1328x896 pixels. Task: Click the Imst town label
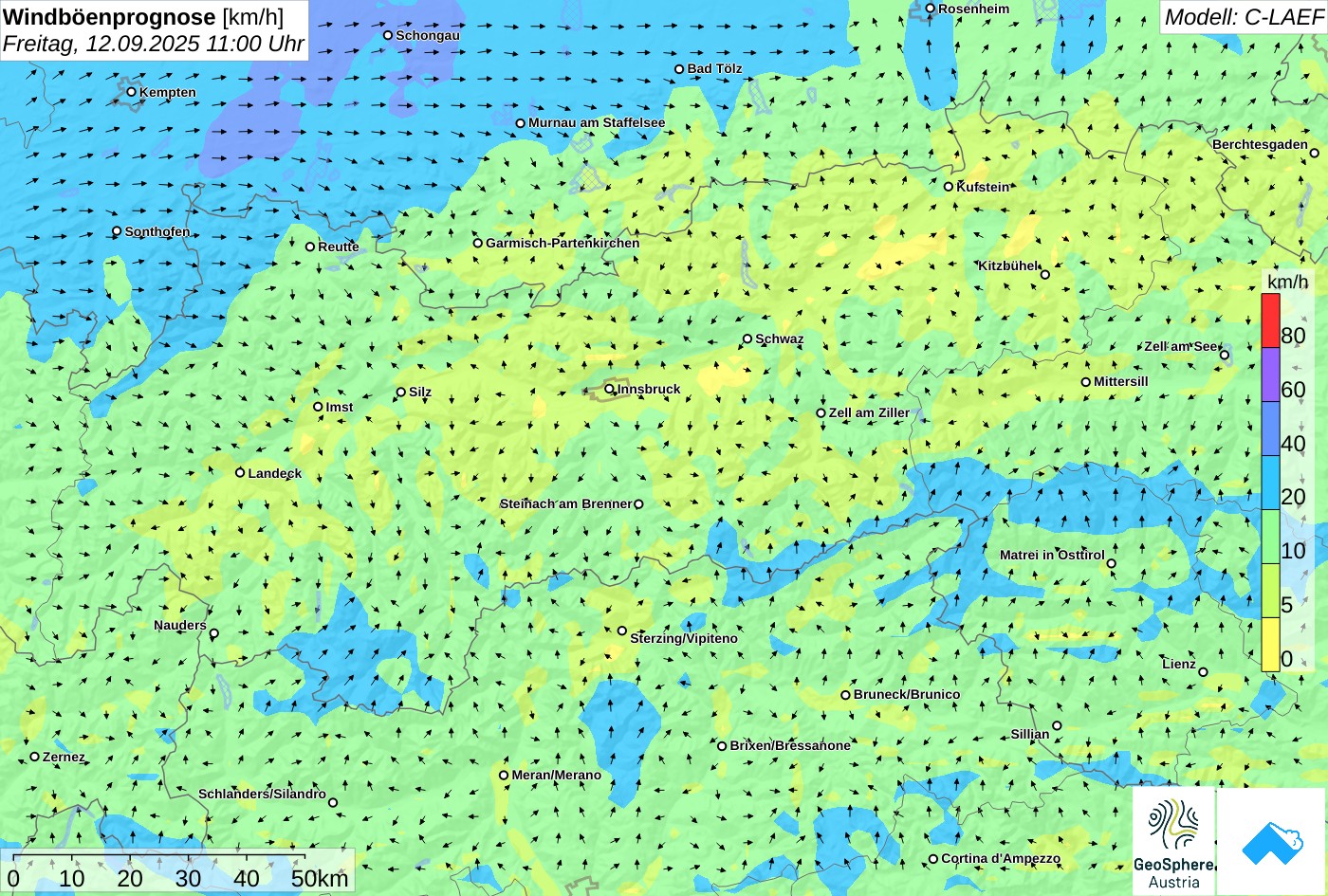(x=340, y=407)
